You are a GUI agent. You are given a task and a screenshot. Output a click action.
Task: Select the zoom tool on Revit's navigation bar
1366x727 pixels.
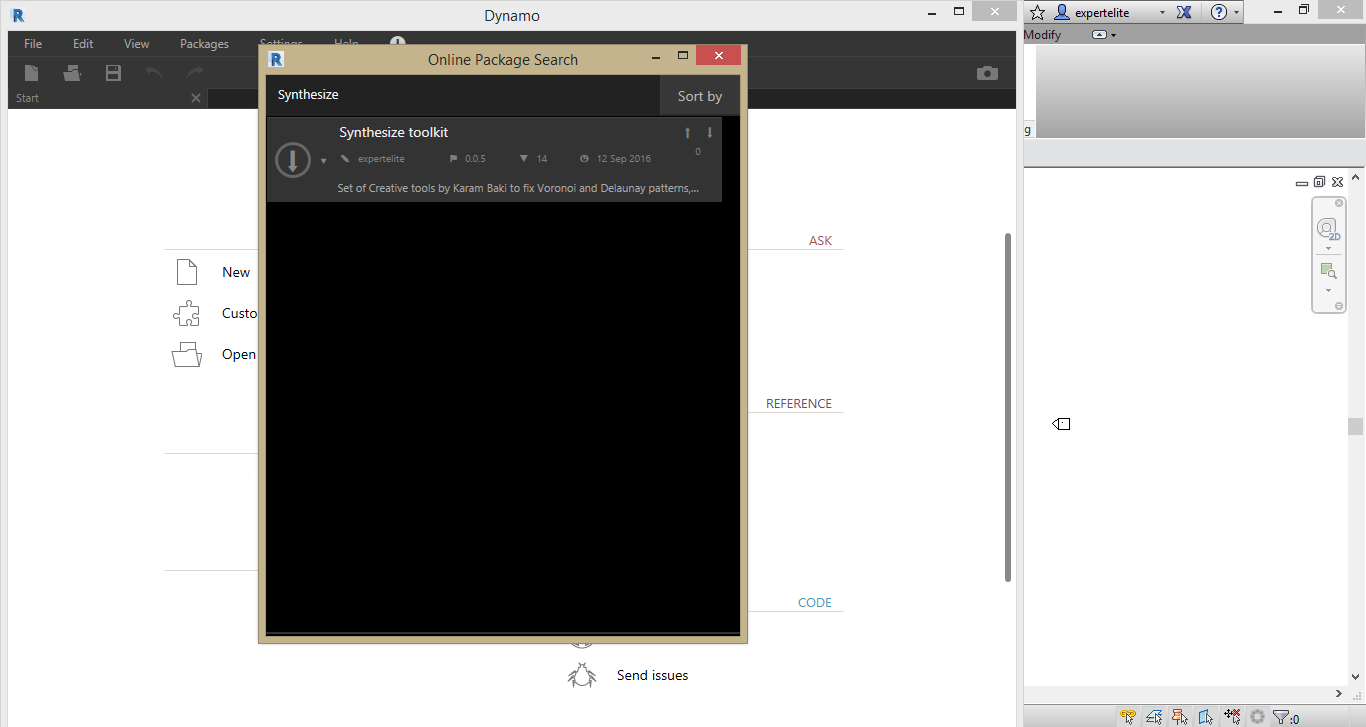point(1328,270)
